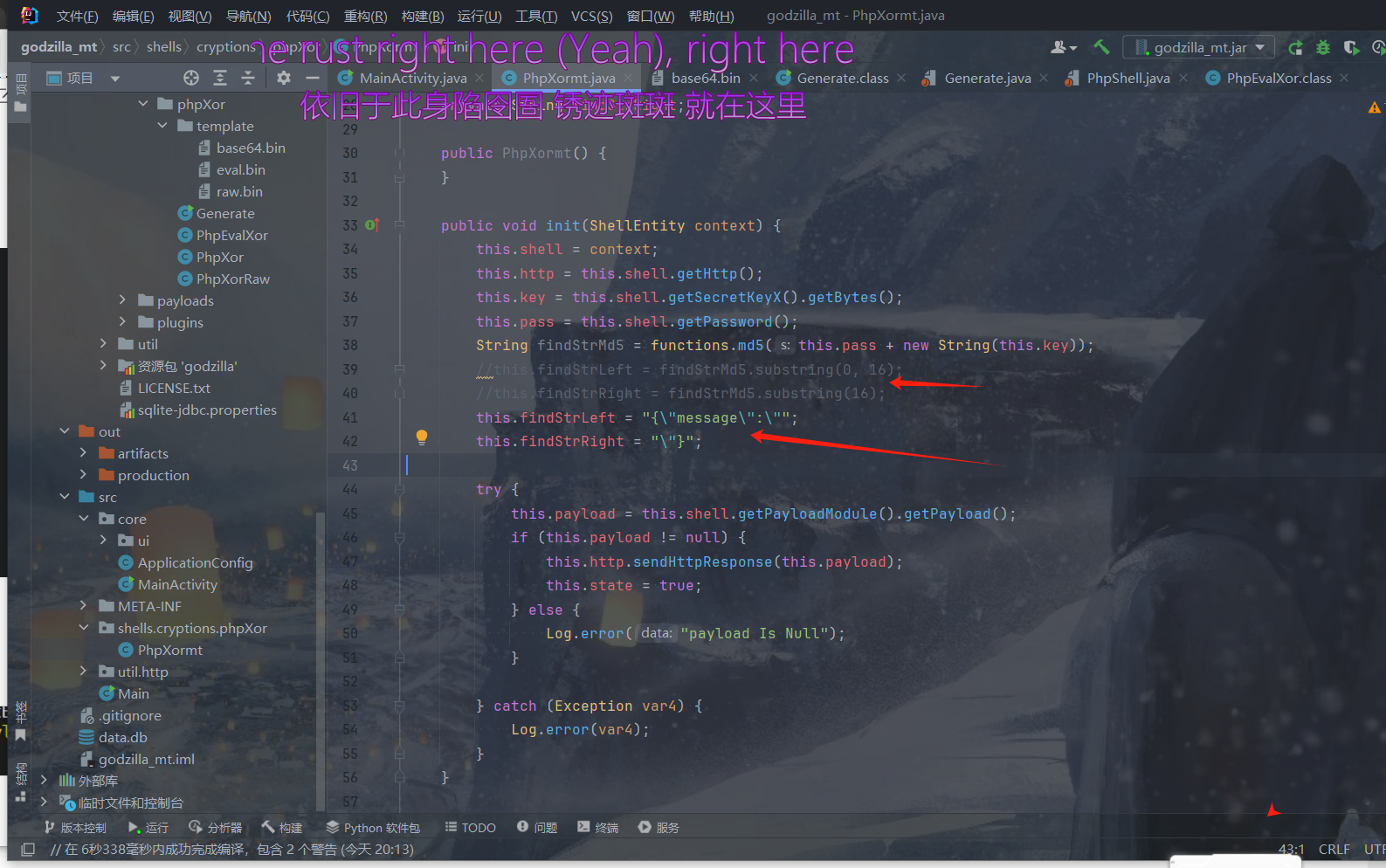Open the godzilla_mt.jar run configuration dropdown
1386x868 pixels.
pos(1199,47)
